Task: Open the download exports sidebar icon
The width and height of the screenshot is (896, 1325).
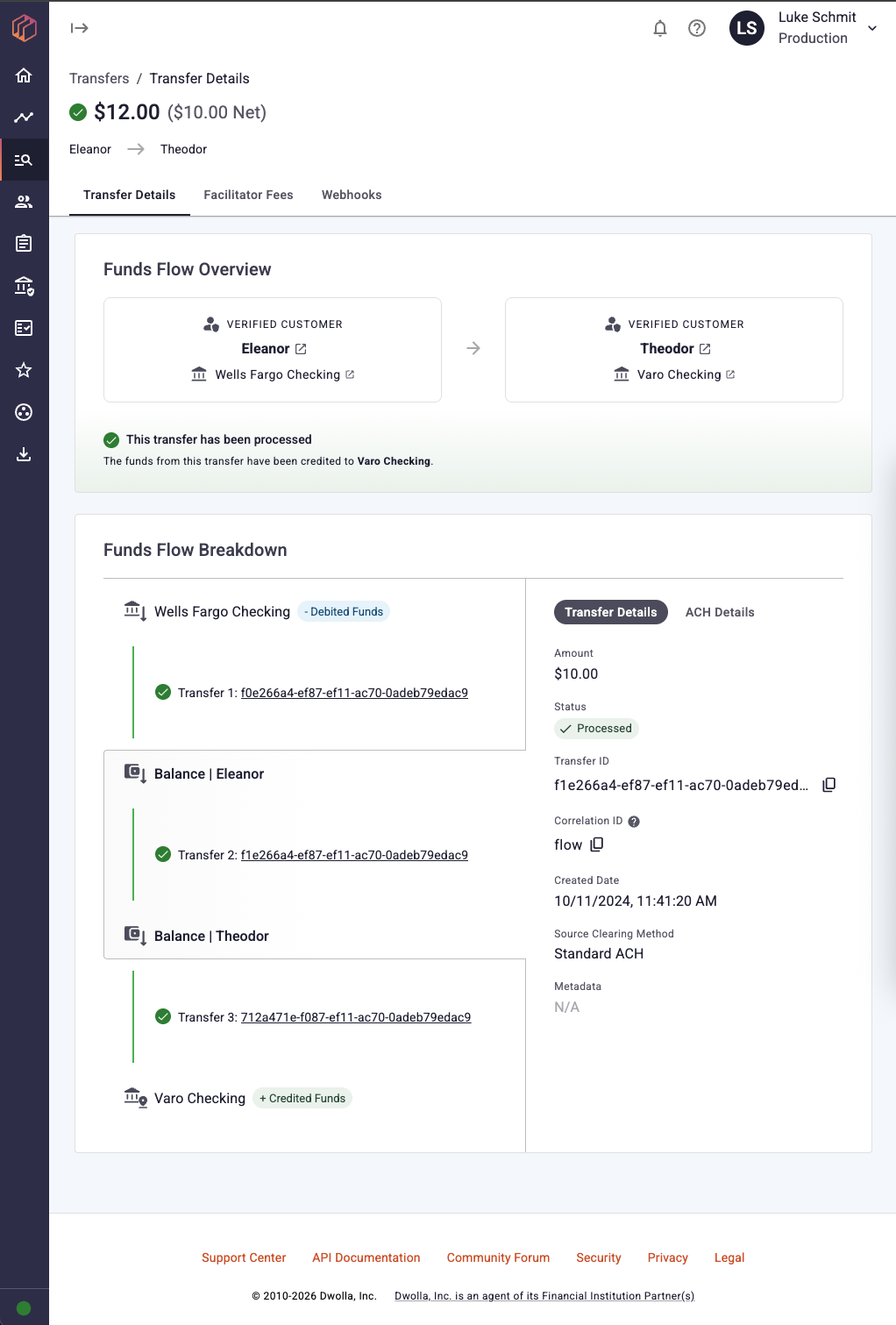Action: click(x=24, y=454)
